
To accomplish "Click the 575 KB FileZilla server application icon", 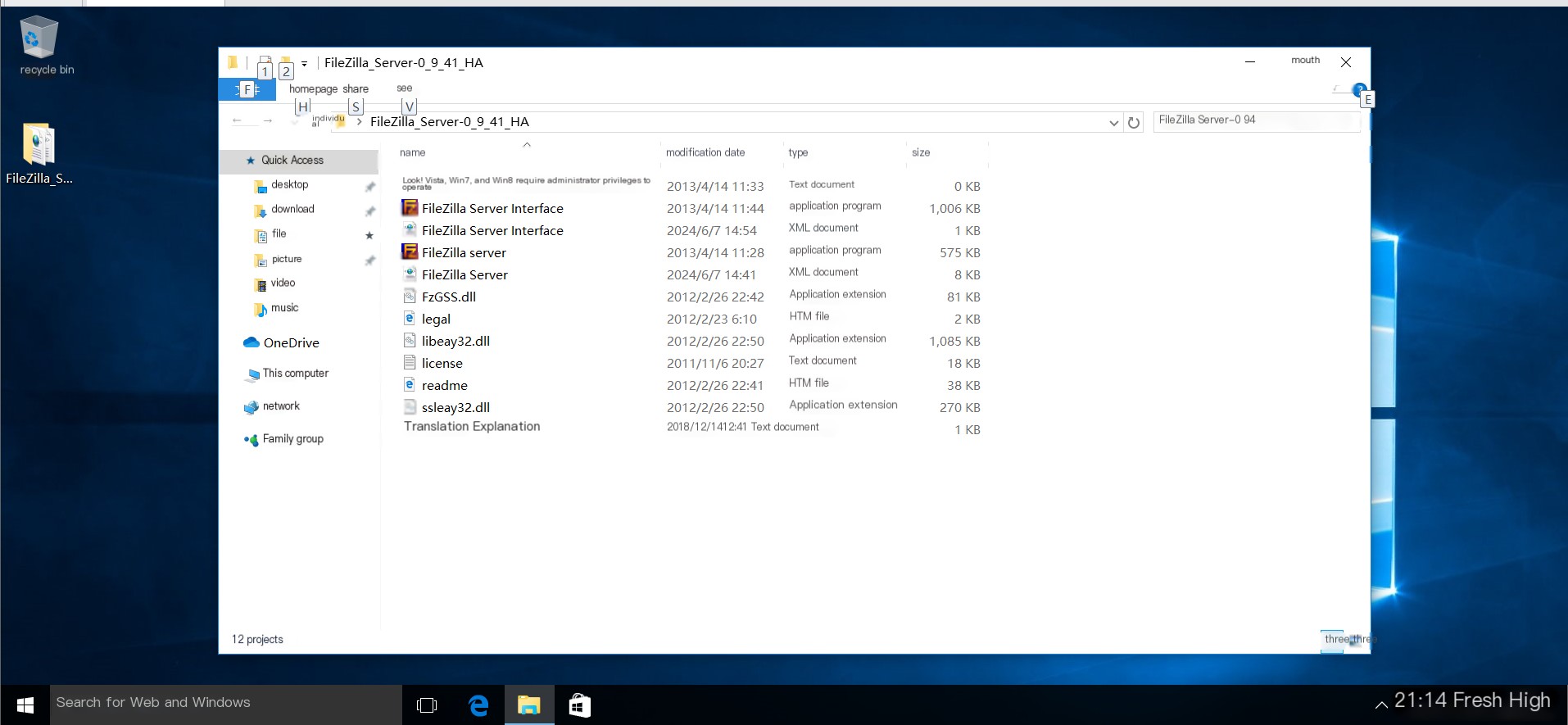I will pos(410,252).
